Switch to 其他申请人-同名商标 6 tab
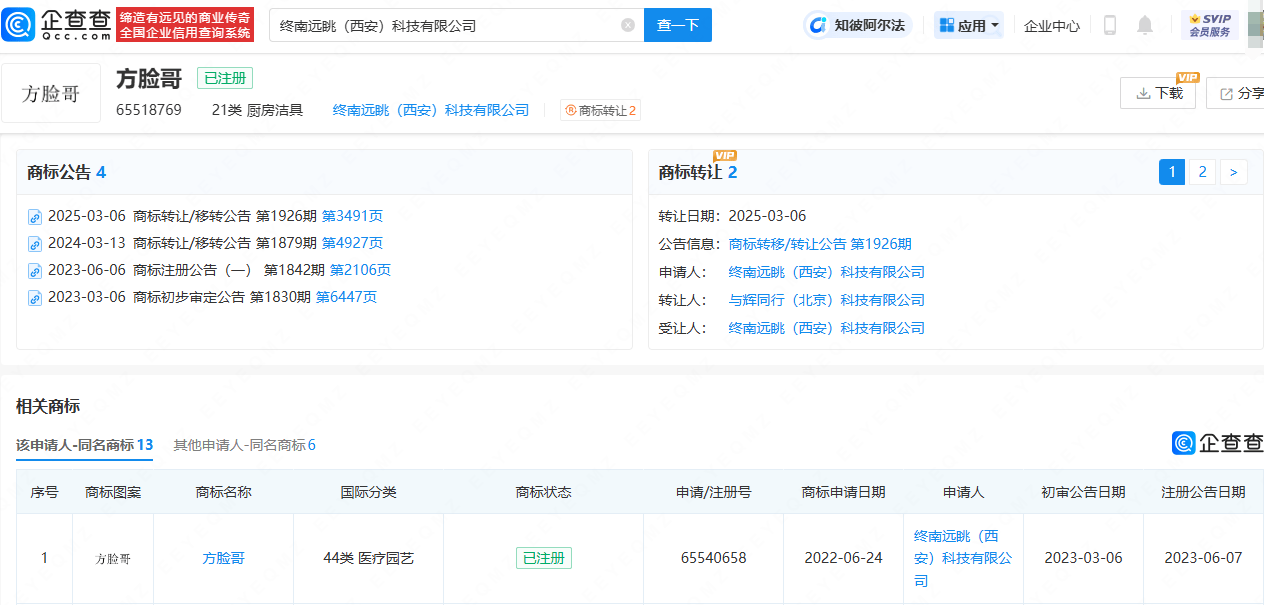Screen dimensions: 1264x605 pyautogui.click(x=244, y=445)
